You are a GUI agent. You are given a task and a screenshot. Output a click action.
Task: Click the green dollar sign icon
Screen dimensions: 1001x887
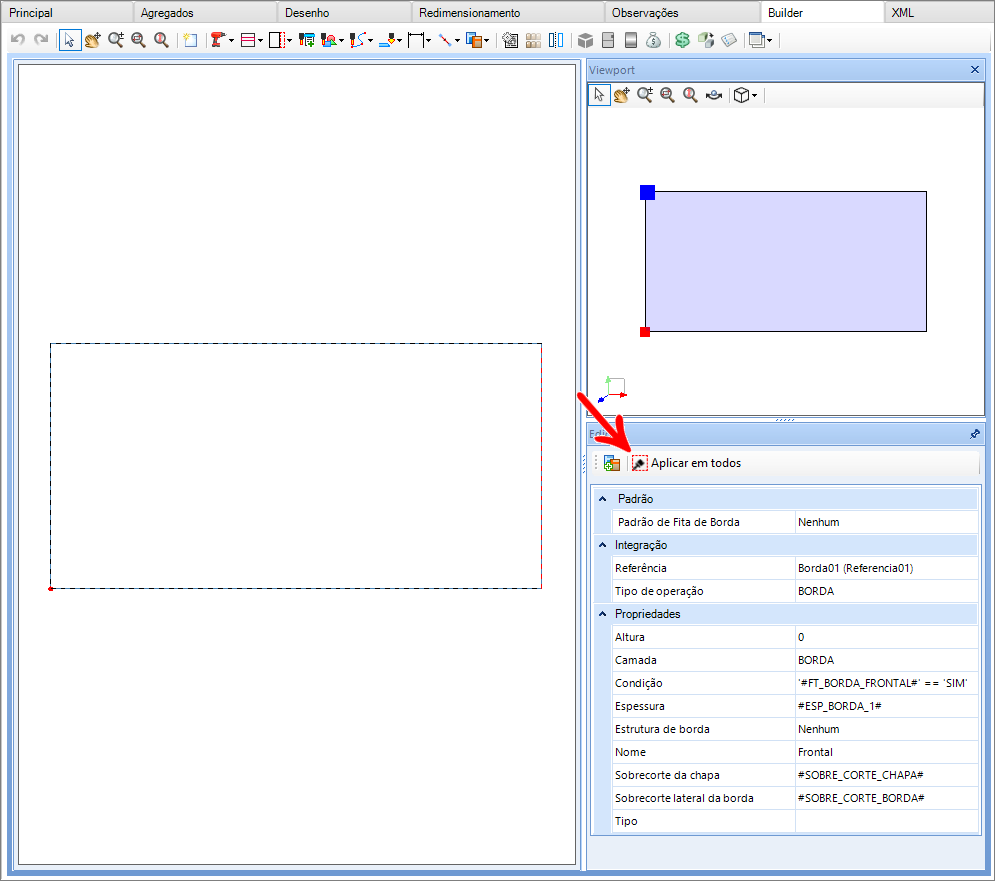(x=683, y=40)
